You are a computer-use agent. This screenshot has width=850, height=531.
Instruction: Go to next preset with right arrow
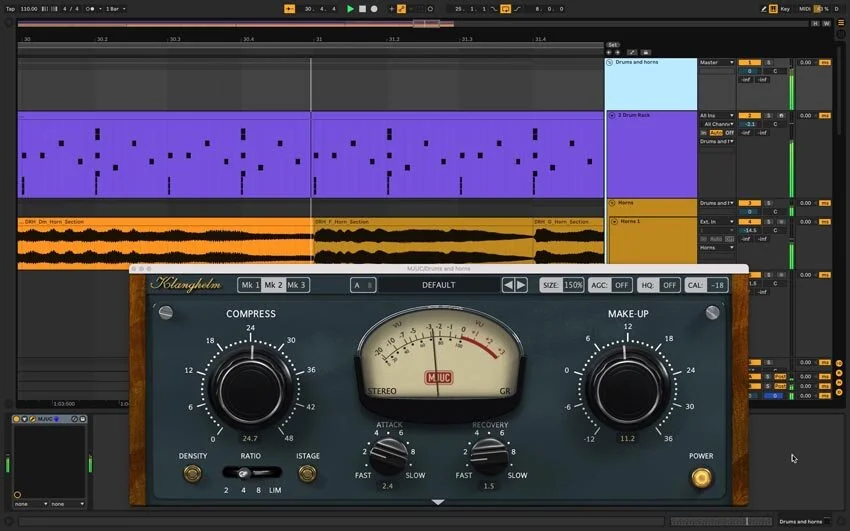click(x=521, y=285)
